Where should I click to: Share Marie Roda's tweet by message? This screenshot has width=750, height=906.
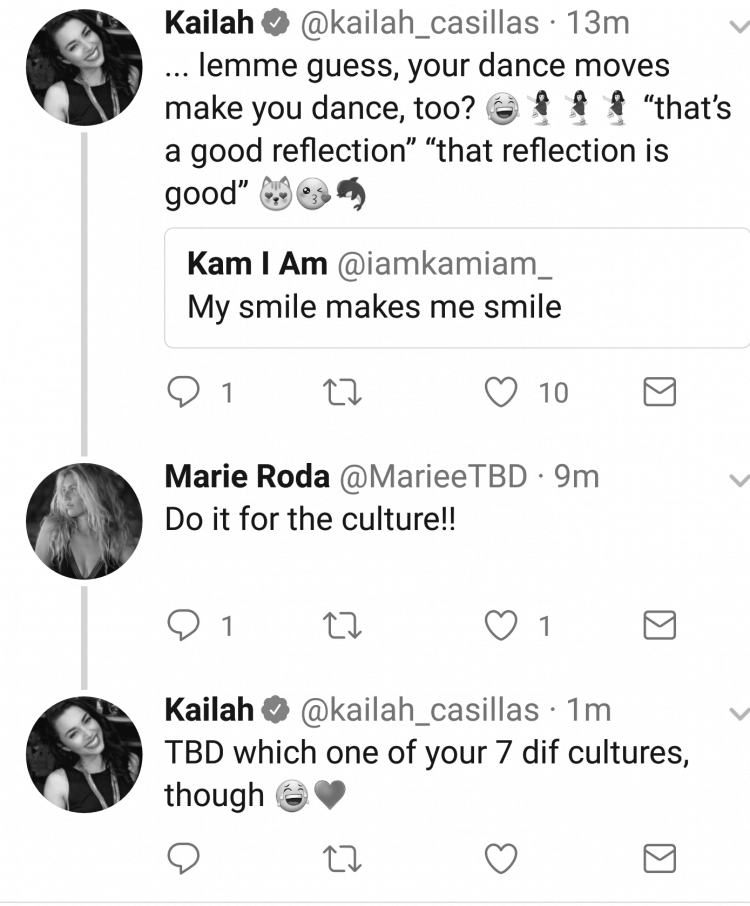click(660, 625)
